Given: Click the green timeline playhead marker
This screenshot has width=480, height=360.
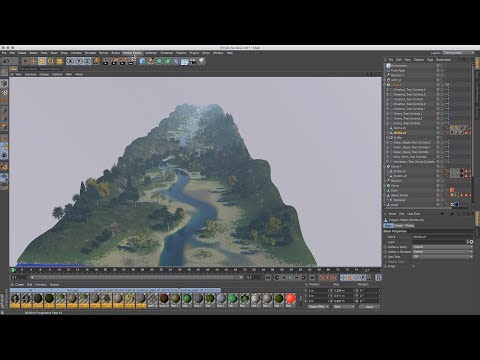Looking at the screenshot, I should (x=13, y=270).
